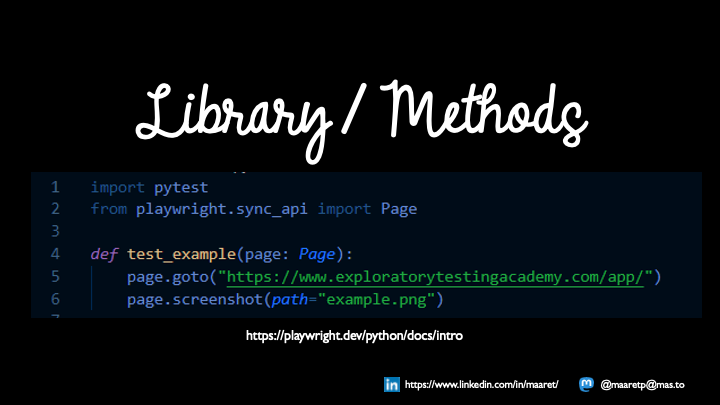The image size is (720, 405).
Task: Click 'page.goto' on line 5
Action: point(168,277)
